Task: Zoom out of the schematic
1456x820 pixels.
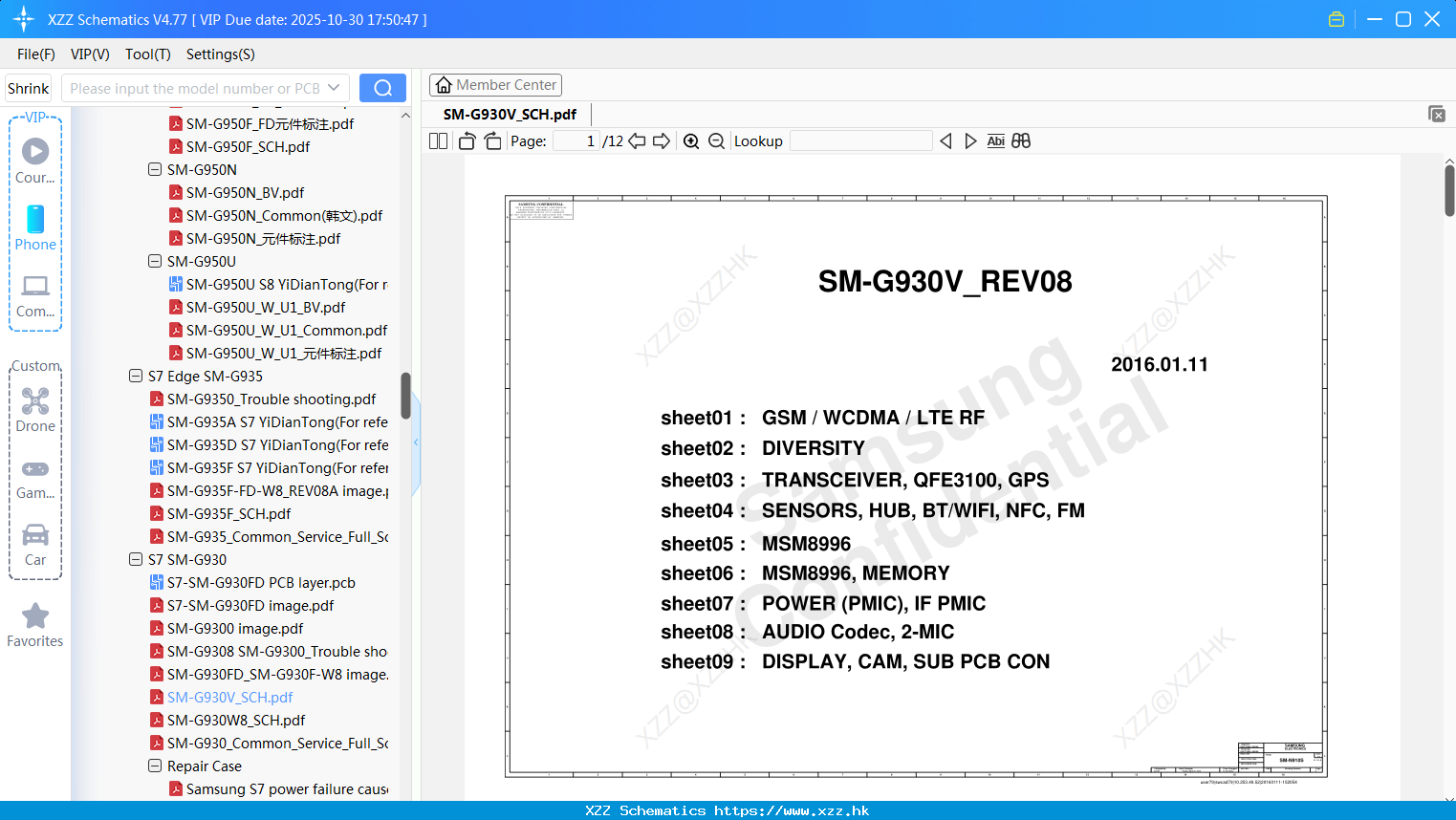Action: [x=716, y=141]
